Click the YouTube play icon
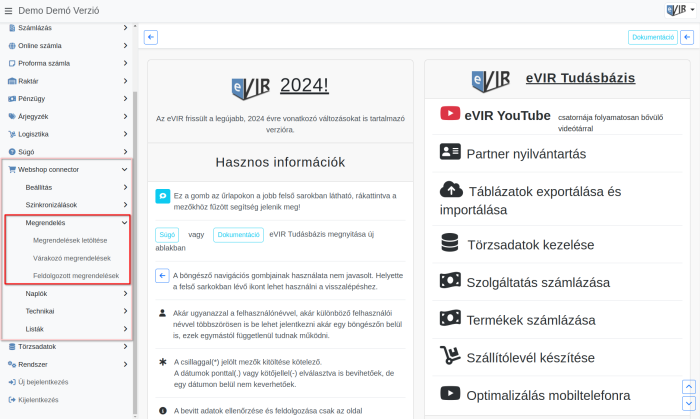The width and height of the screenshot is (700, 419). [450, 113]
